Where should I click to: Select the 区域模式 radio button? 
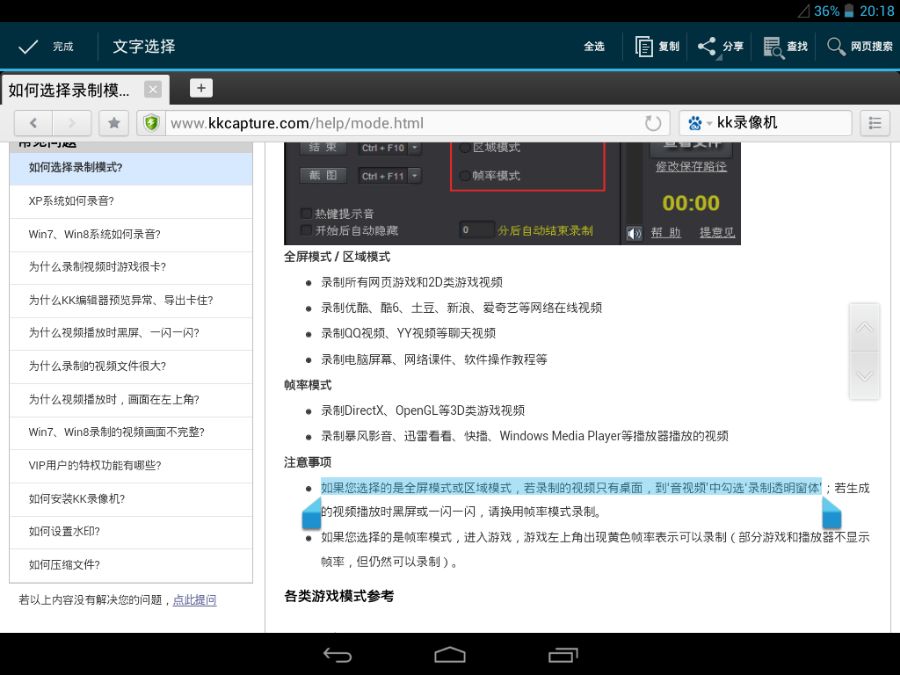point(465,148)
